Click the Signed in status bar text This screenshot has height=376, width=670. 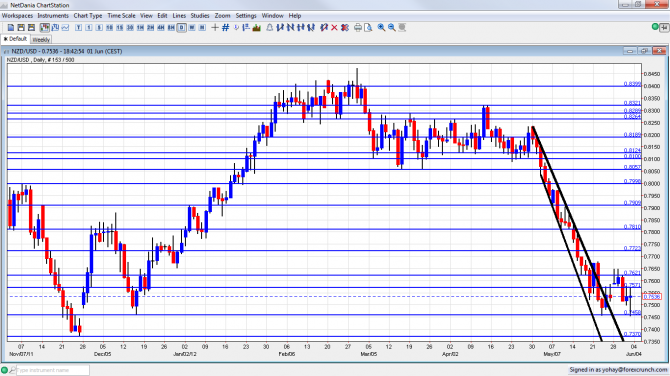coord(618,370)
